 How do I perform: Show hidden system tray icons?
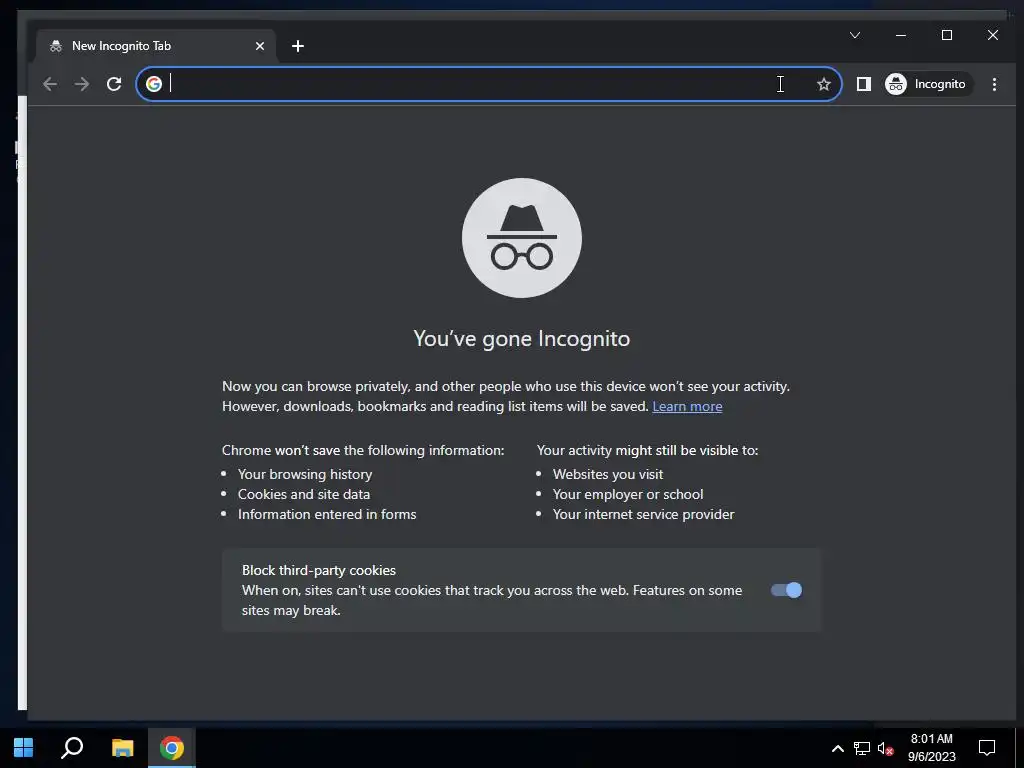pos(837,748)
